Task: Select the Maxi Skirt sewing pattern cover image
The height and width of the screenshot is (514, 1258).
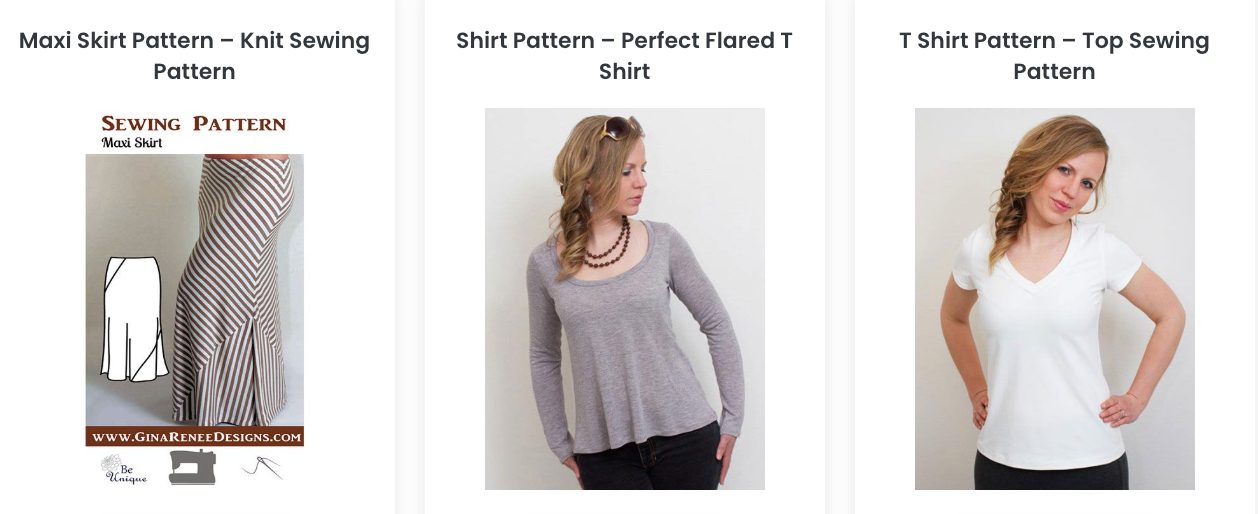Action: pyautogui.click(x=194, y=299)
